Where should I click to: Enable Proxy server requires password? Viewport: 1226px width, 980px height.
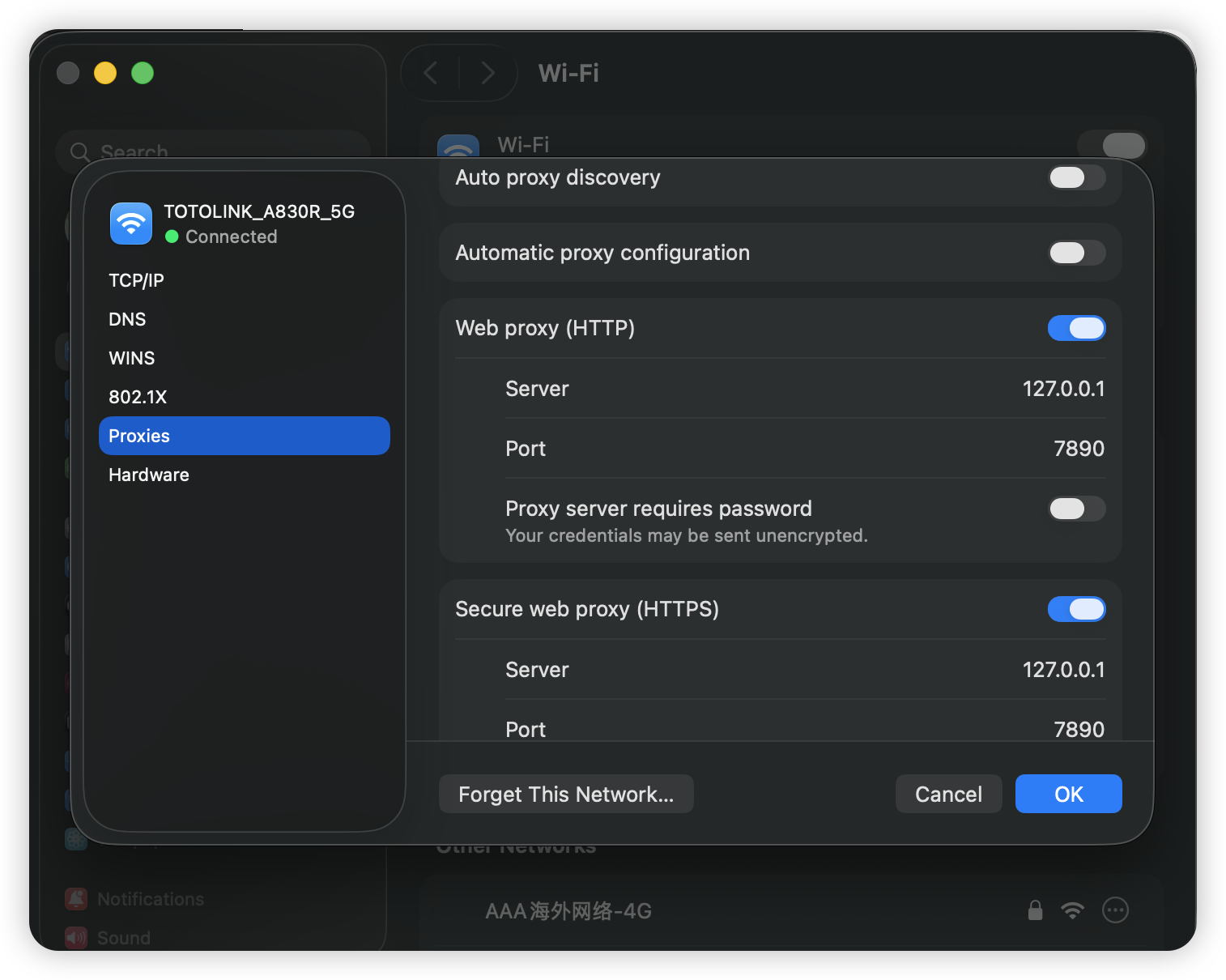[1076, 509]
